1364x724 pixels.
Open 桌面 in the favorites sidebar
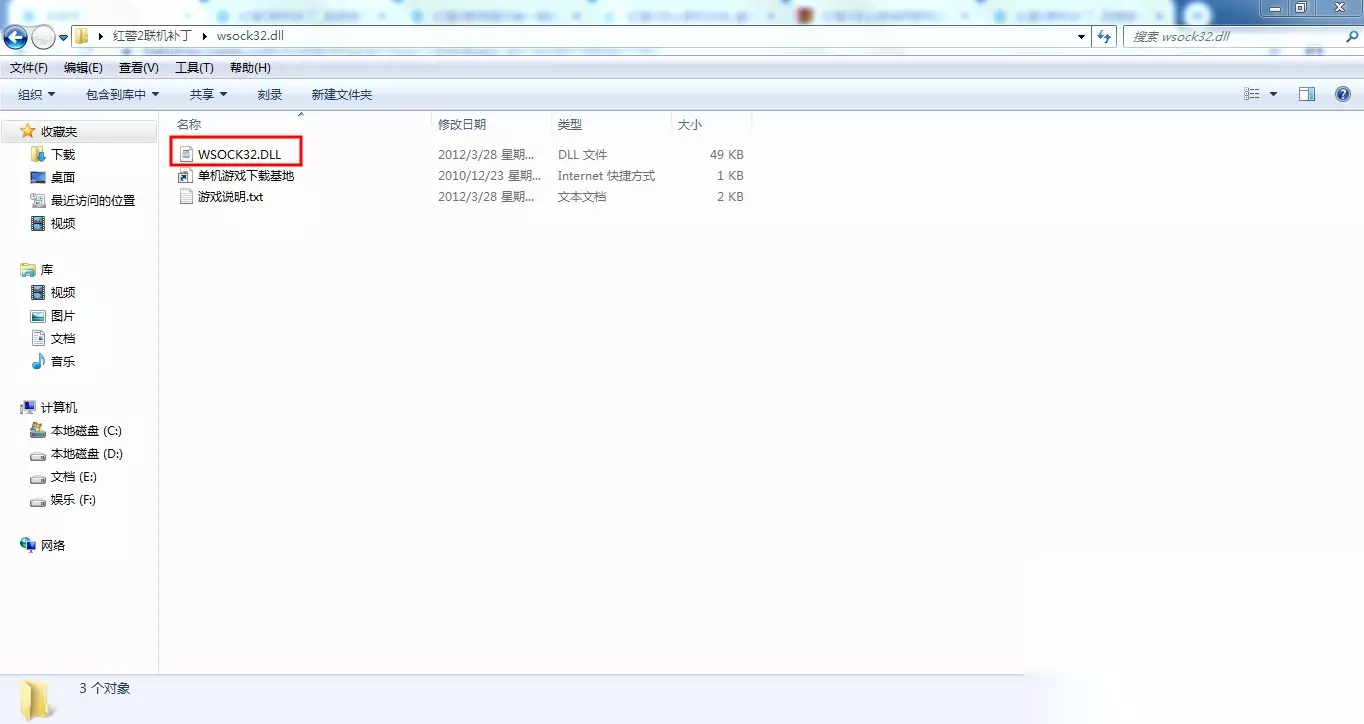click(x=63, y=178)
